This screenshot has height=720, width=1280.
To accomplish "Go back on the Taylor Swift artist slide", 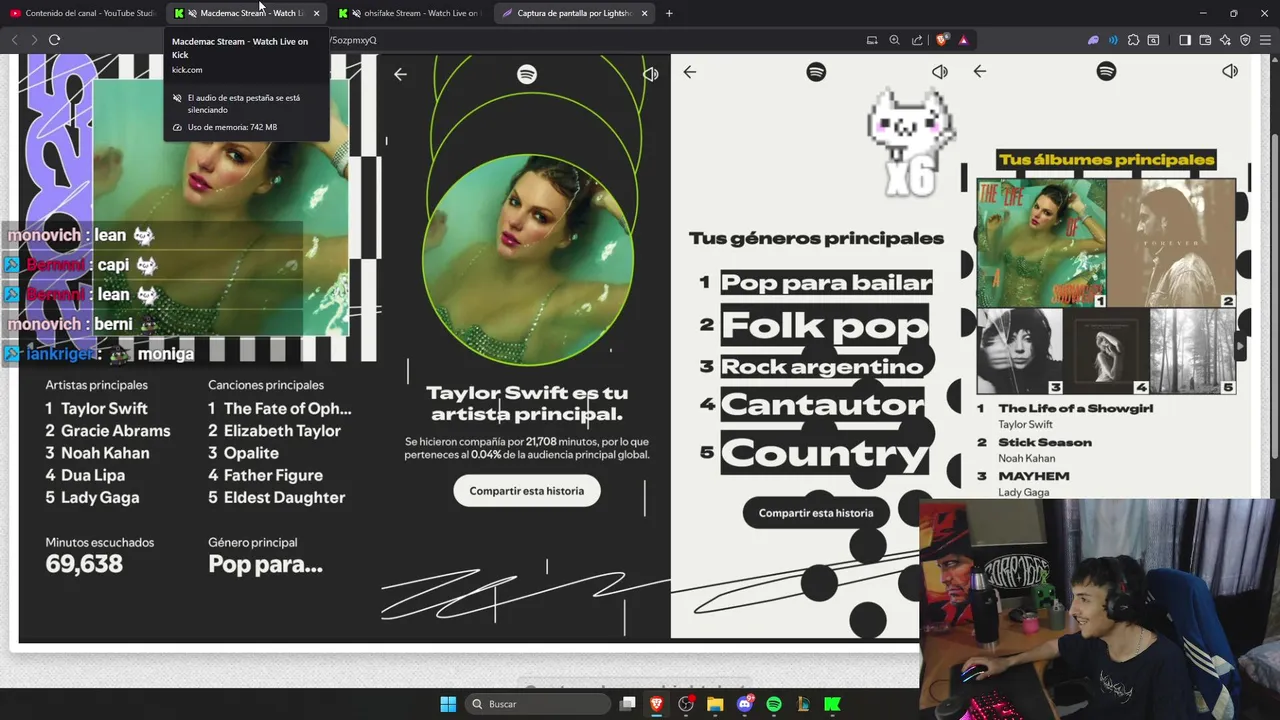I will (400, 74).
